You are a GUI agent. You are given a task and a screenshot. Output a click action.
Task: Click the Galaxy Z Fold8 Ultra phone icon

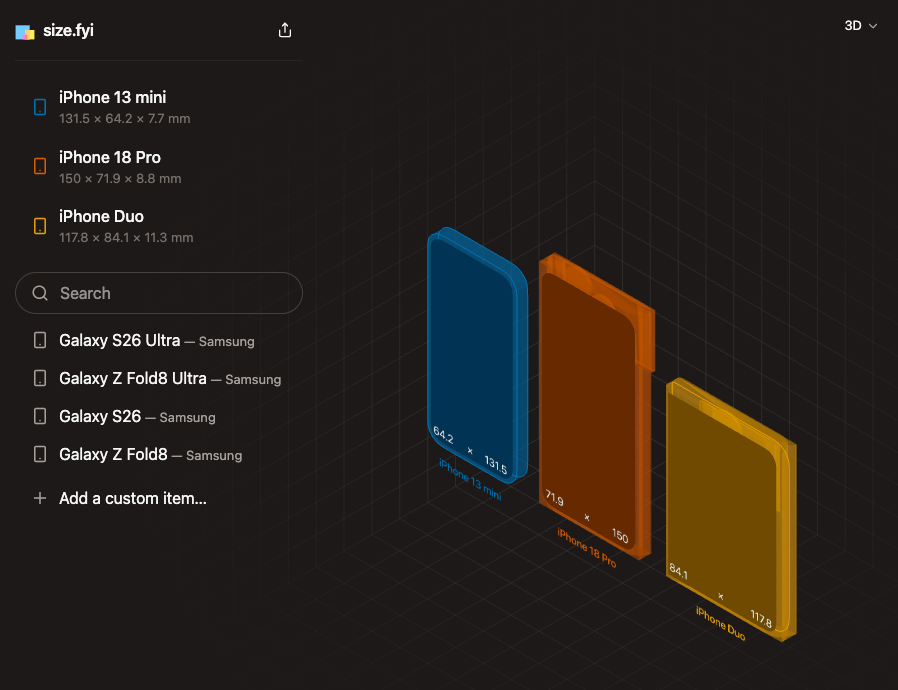[40, 378]
